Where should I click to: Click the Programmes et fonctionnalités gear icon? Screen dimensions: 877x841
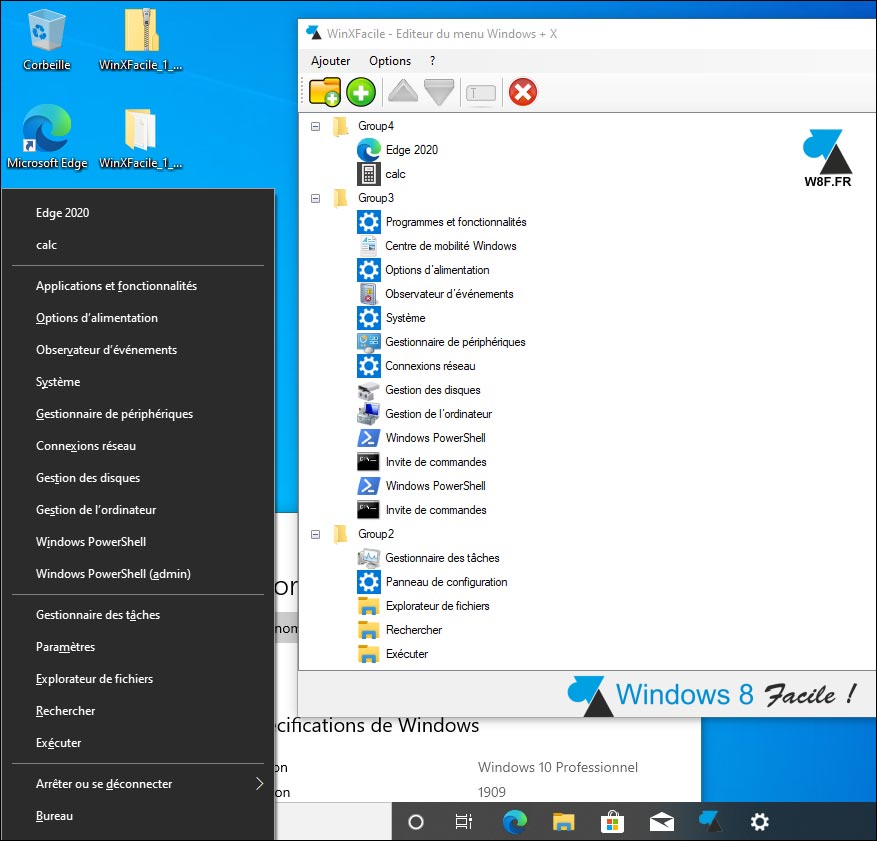[369, 222]
